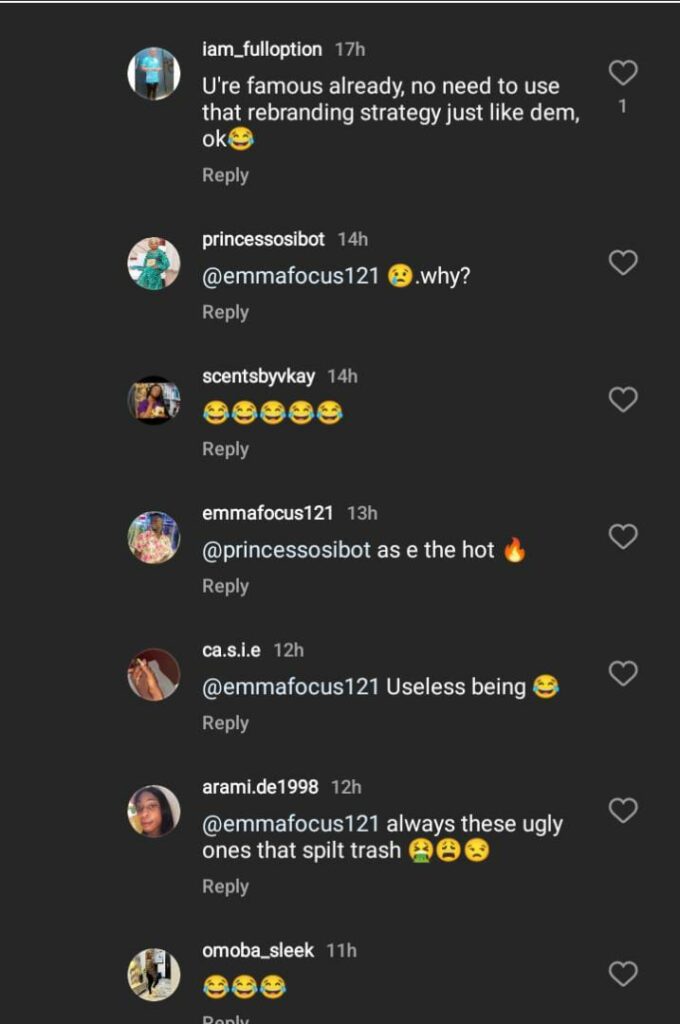This screenshot has width=680, height=1024.
Task: Open @princessosibot mention in emmafocus121's reply
Action: (x=286, y=551)
